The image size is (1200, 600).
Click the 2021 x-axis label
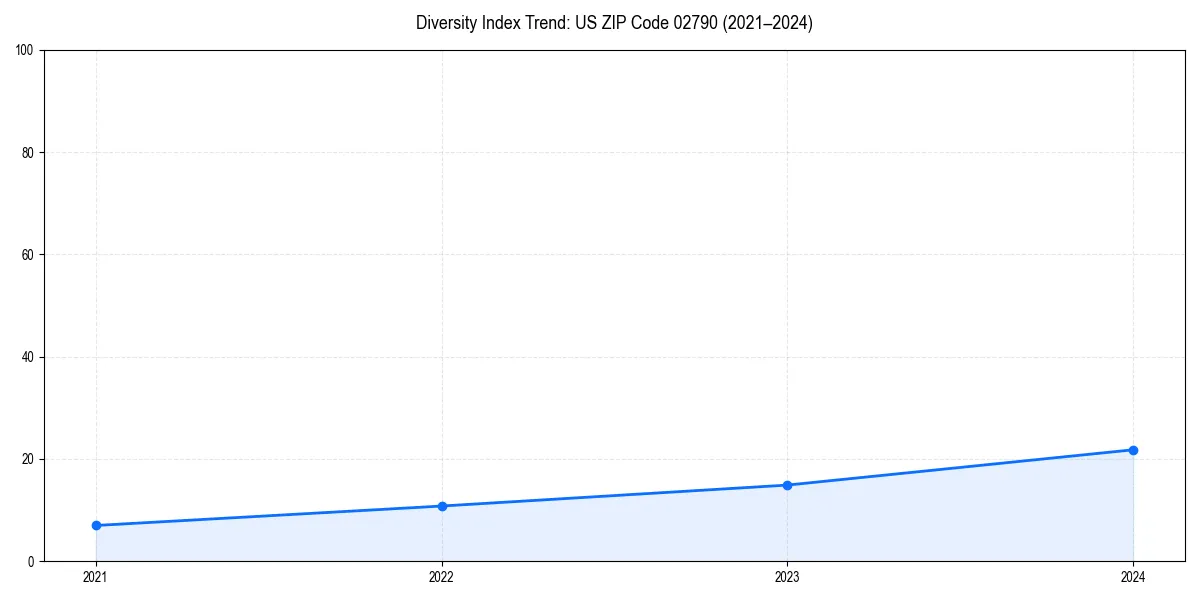coord(94,577)
